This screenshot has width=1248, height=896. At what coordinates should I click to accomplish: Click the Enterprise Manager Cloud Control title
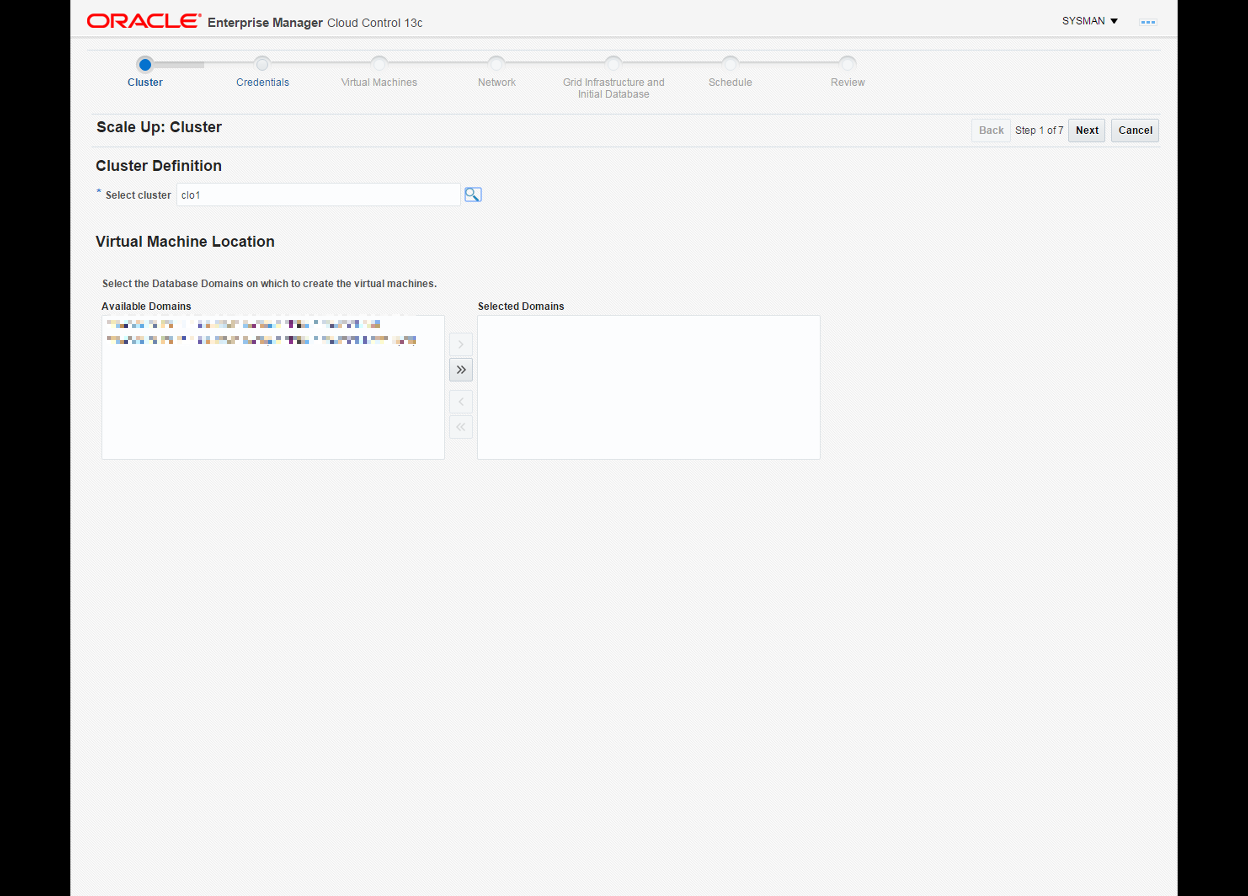click(315, 22)
